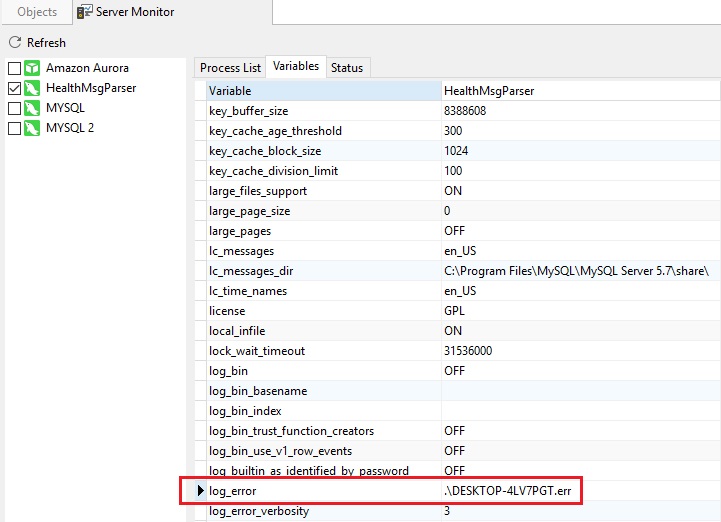Uncheck the HealthMsgParser checkbox
The image size is (721, 522).
click(x=14, y=88)
